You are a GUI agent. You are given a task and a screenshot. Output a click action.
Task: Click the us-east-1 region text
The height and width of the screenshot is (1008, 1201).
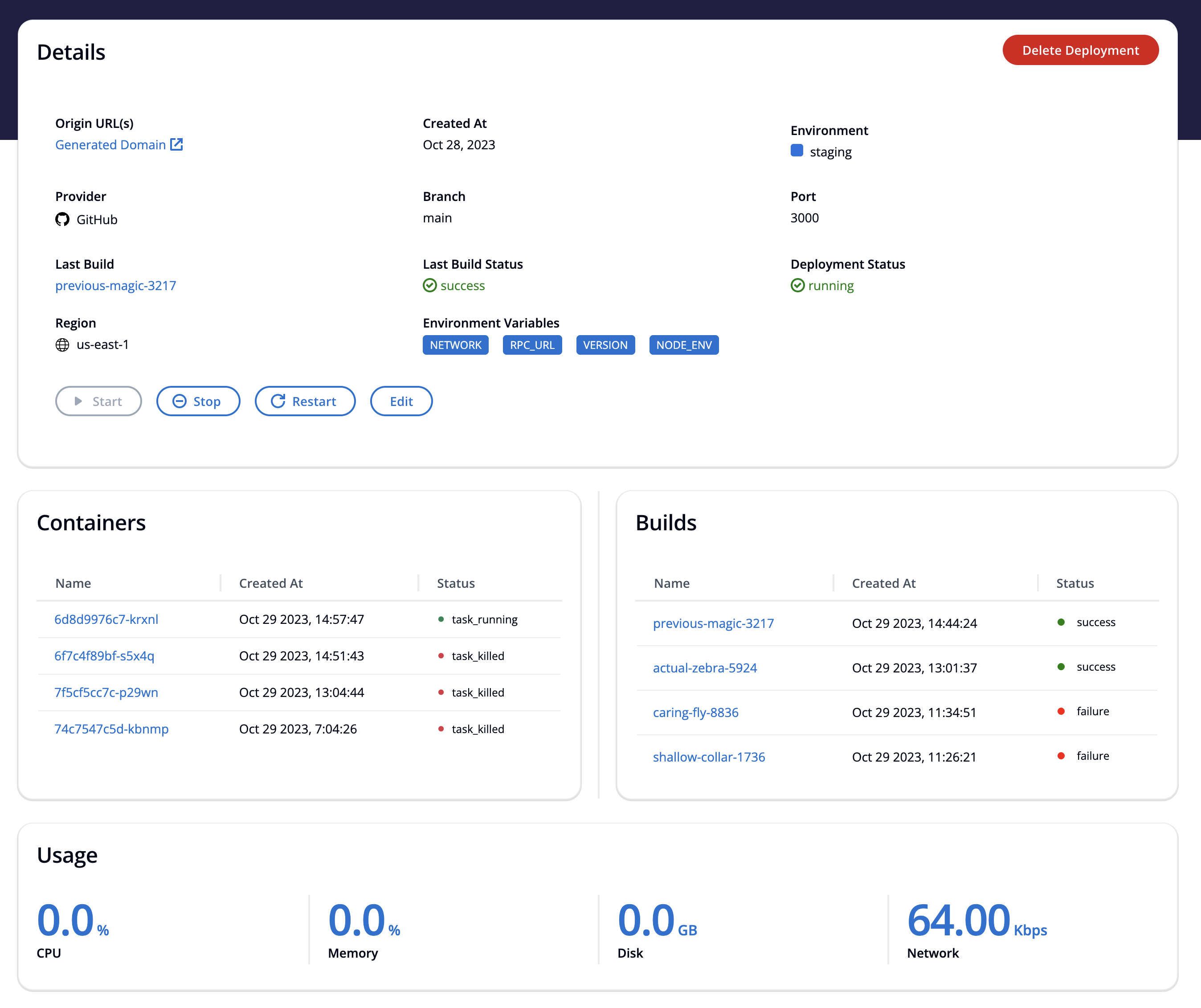click(x=102, y=344)
